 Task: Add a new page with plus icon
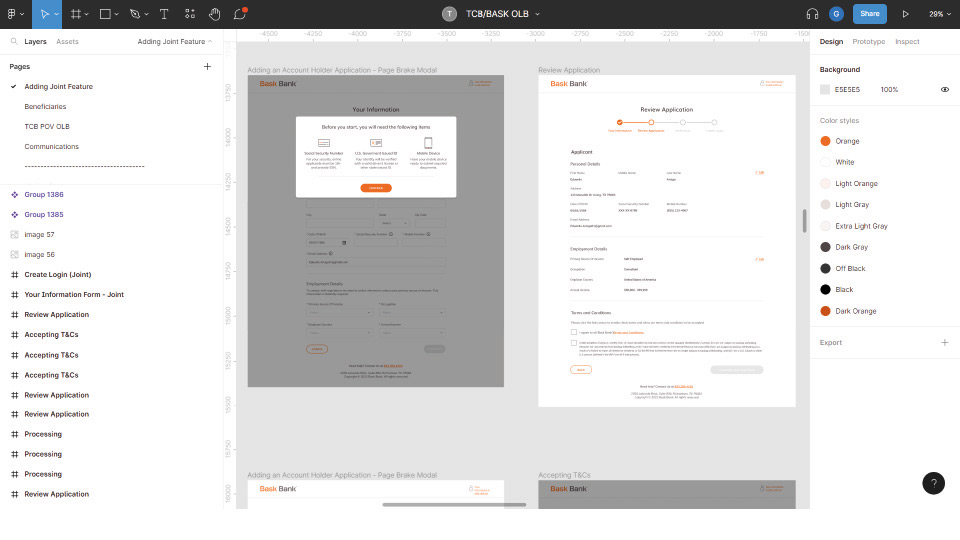tap(207, 66)
